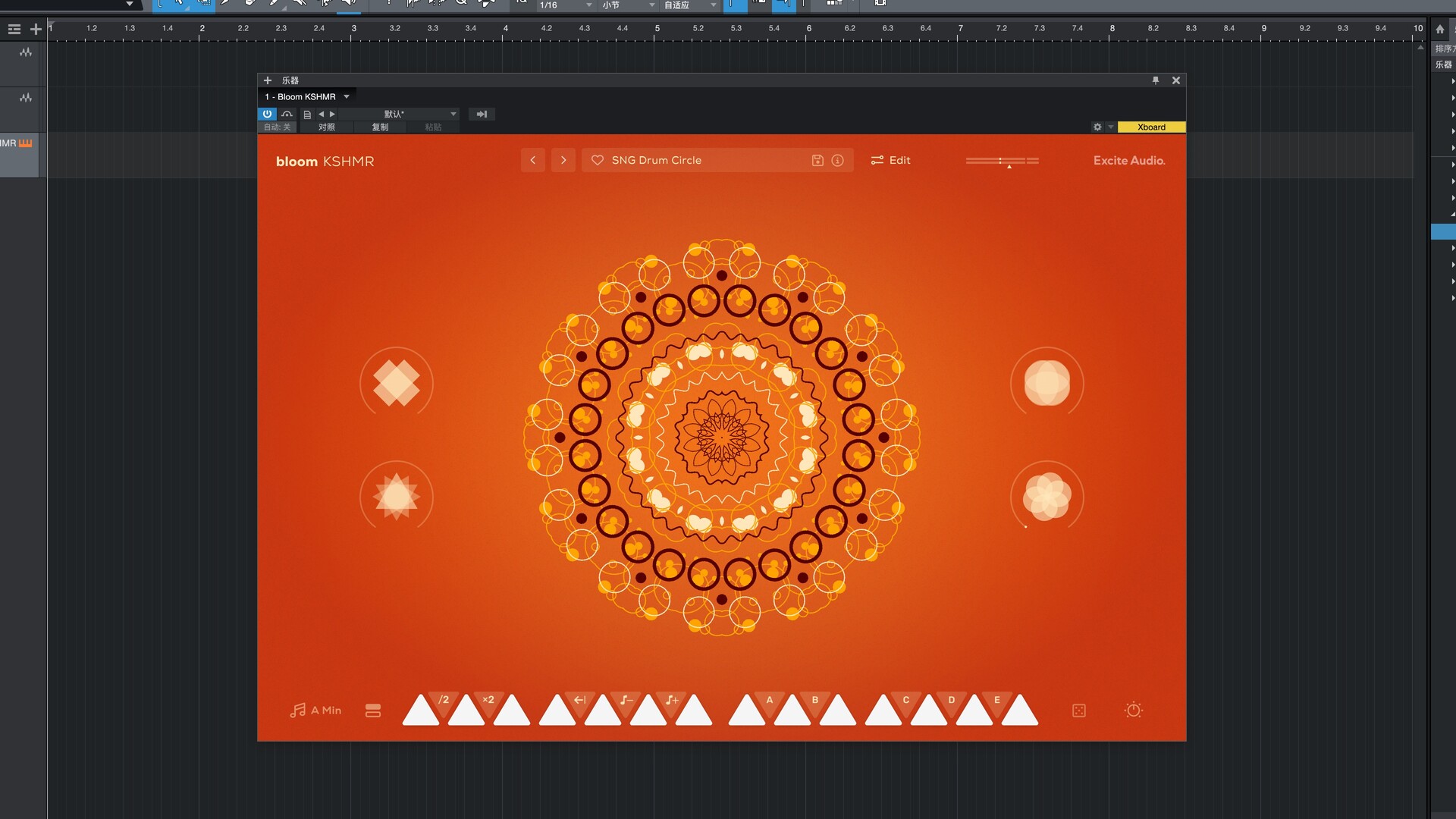Add instrument with plus icon in 乐器 window
Viewport: 1456px width, 819px height.
click(x=267, y=80)
